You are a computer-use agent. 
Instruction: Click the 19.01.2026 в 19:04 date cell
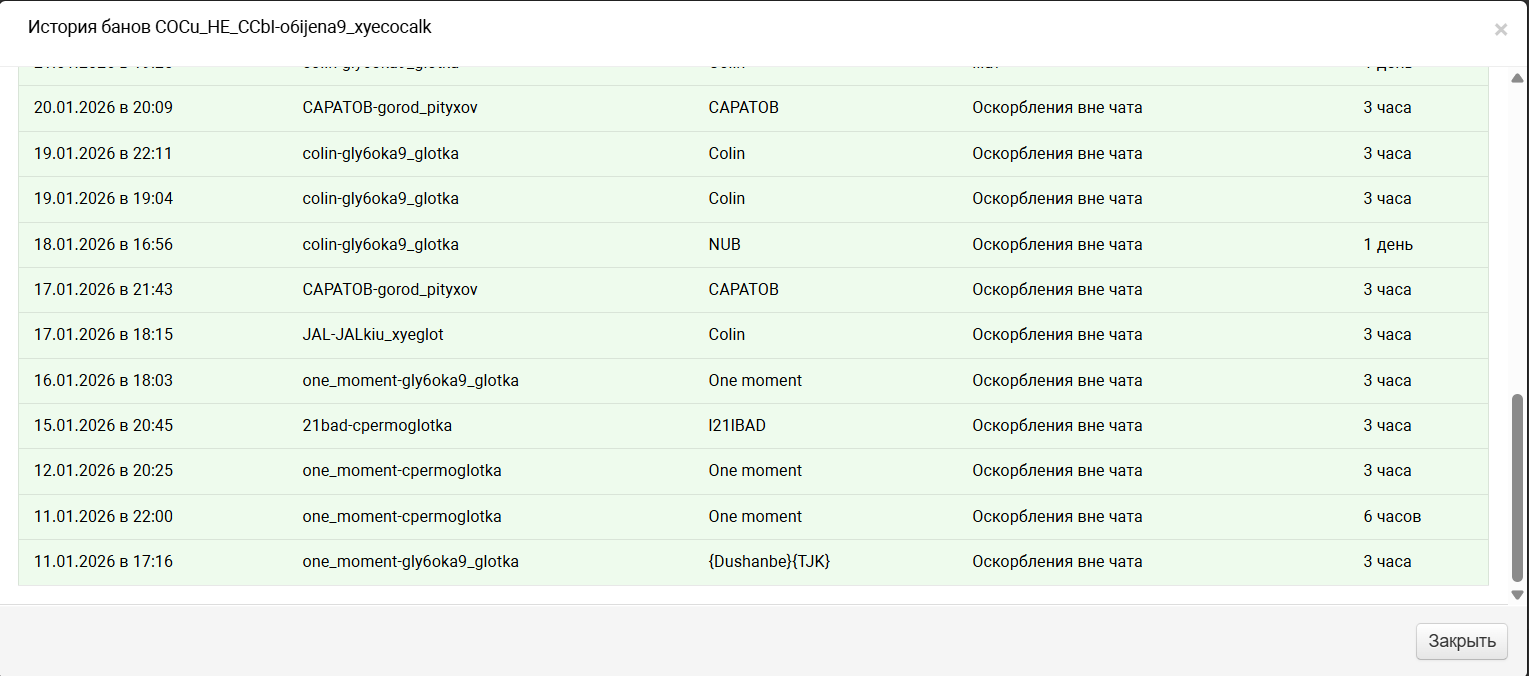(x=103, y=199)
